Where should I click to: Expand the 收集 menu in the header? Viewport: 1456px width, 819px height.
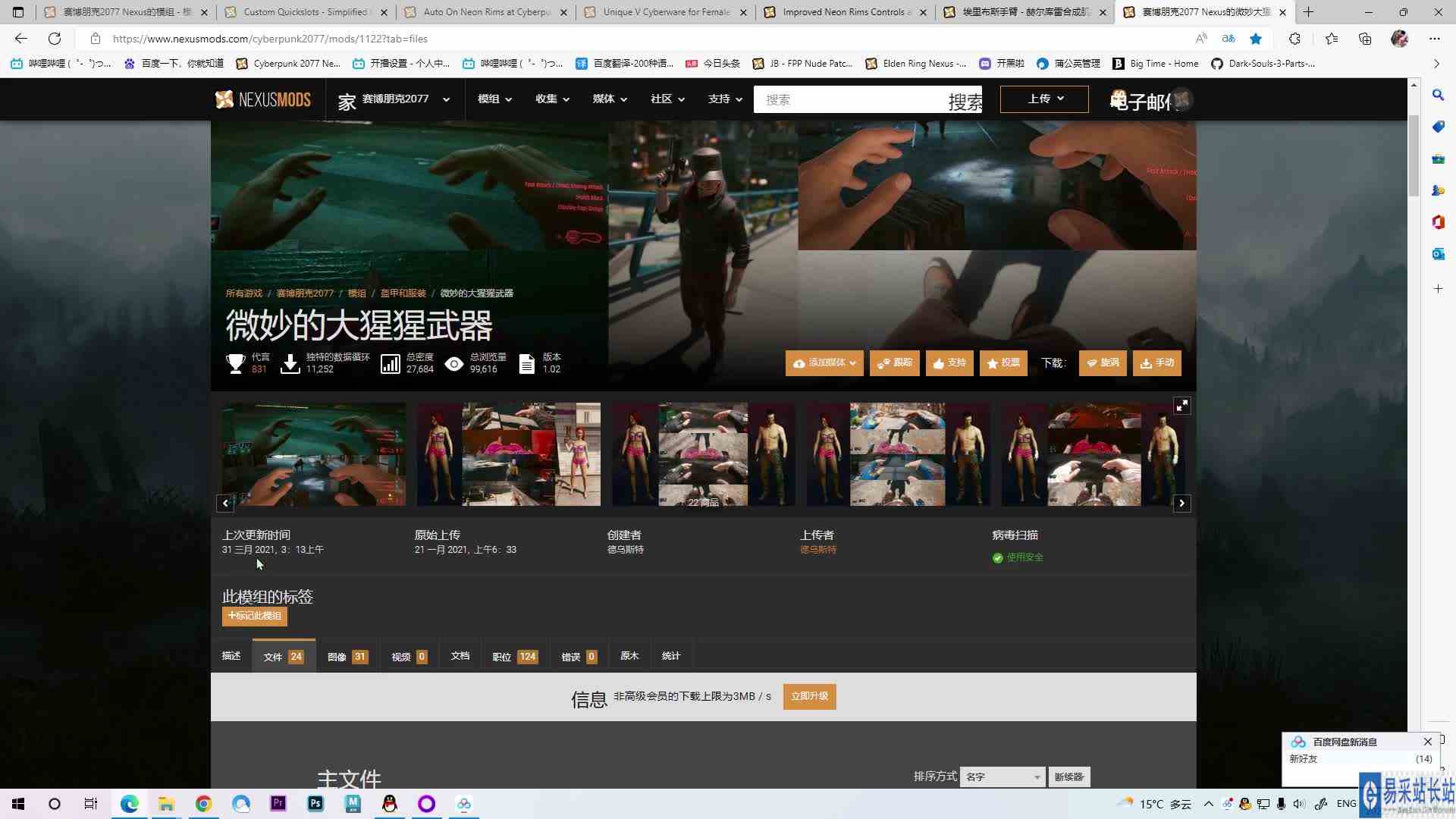[552, 99]
